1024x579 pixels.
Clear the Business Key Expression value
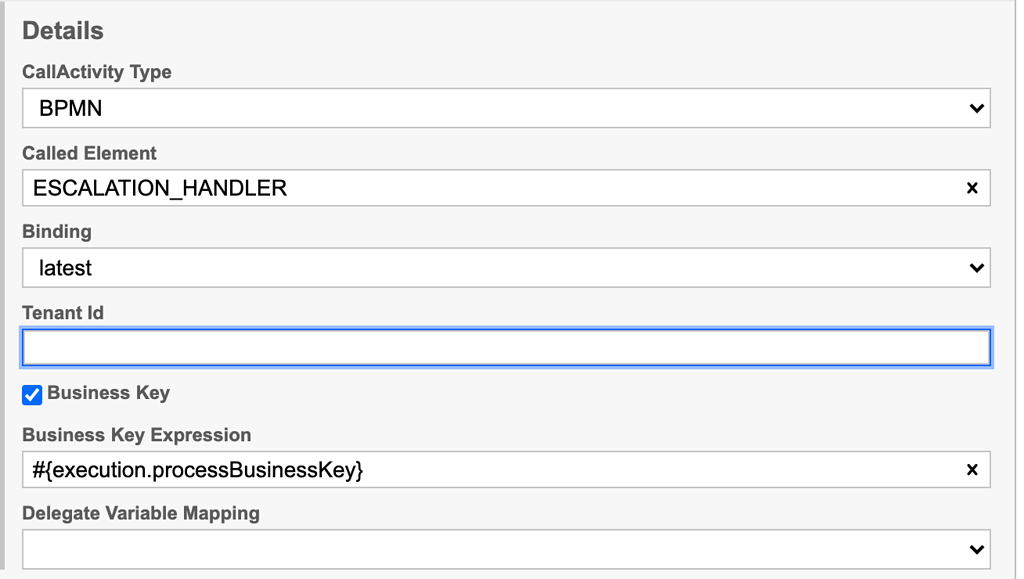pos(971,469)
